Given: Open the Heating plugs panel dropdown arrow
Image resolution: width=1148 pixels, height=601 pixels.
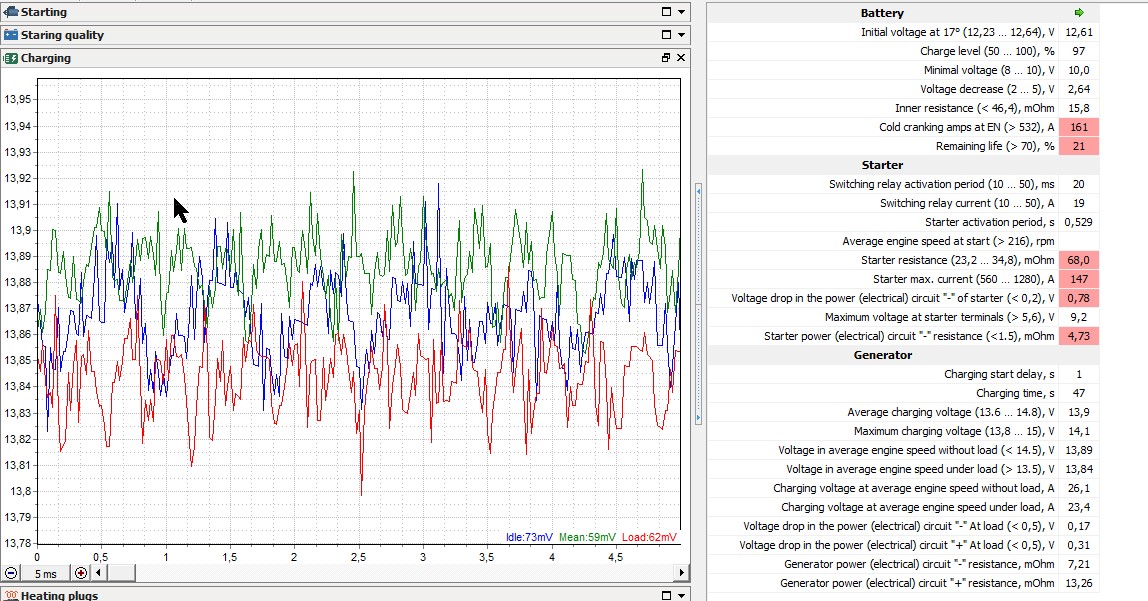Looking at the screenshot, I should click(682, 595).
